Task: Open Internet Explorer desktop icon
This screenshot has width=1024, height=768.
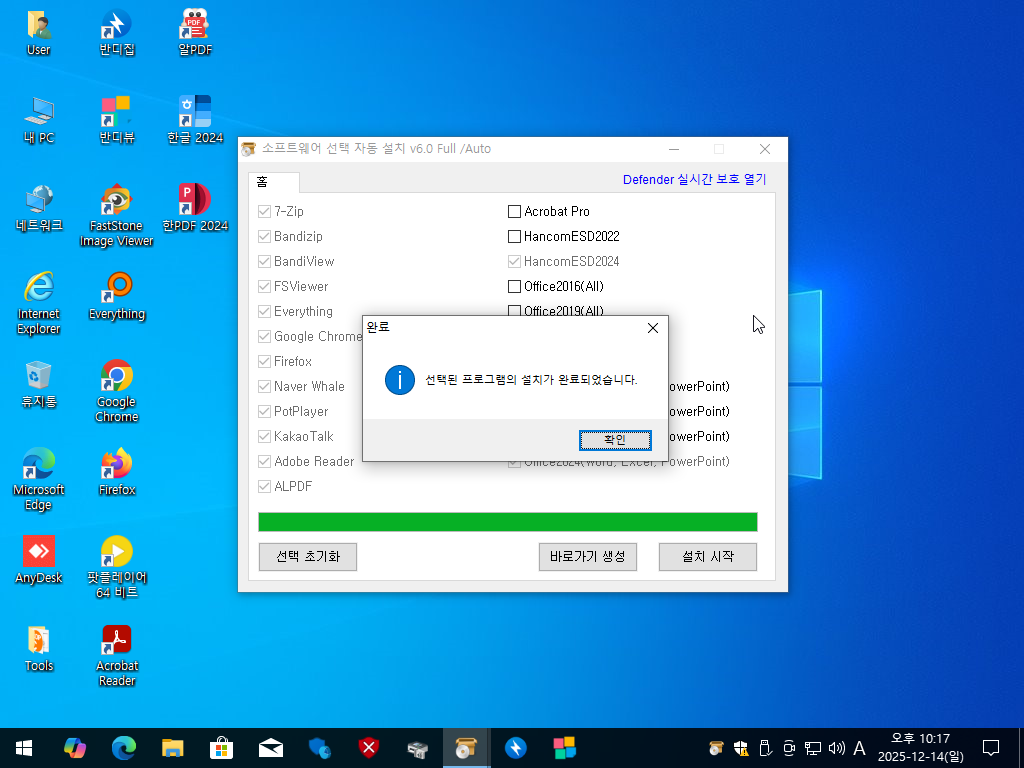Action: tap(39, 304)
